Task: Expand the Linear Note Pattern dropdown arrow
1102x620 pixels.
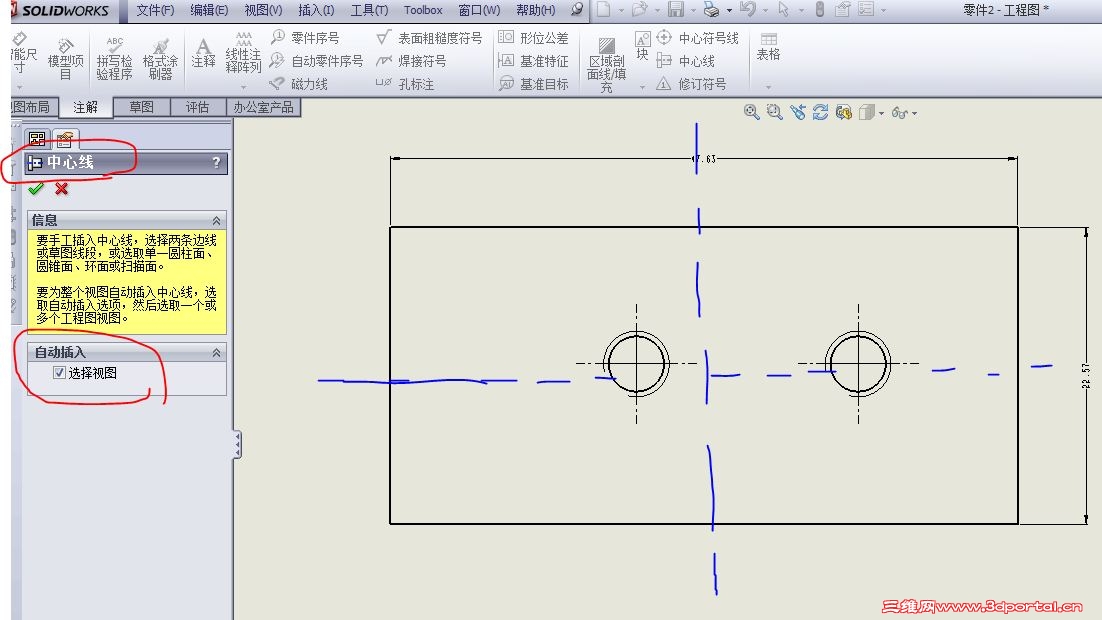Action: pyautogui.click(x=243, y=87)
